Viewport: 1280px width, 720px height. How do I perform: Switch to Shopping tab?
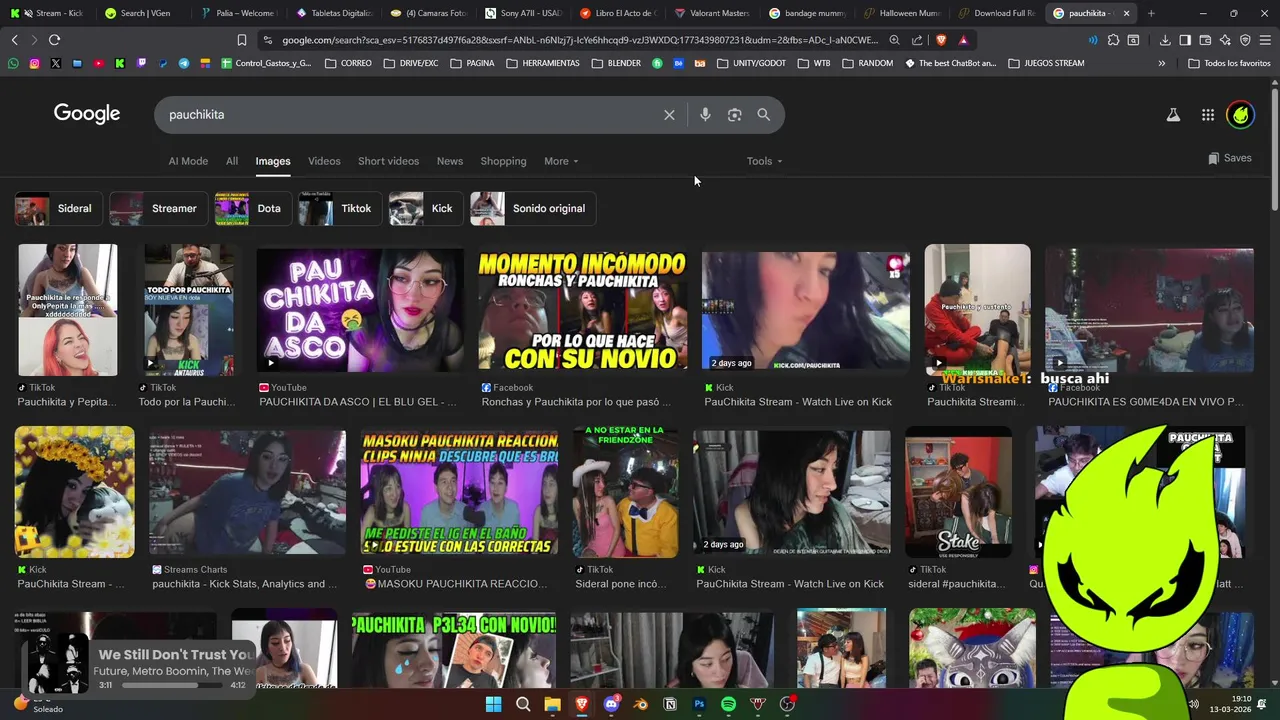tap(503, 161)
